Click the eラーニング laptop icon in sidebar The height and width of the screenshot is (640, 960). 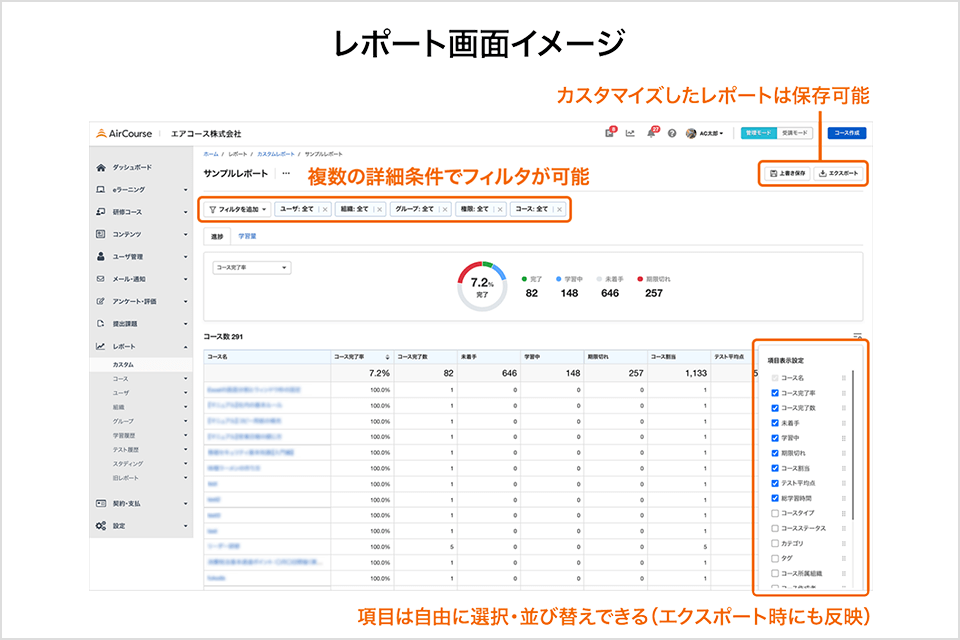(x=101, y=189)
